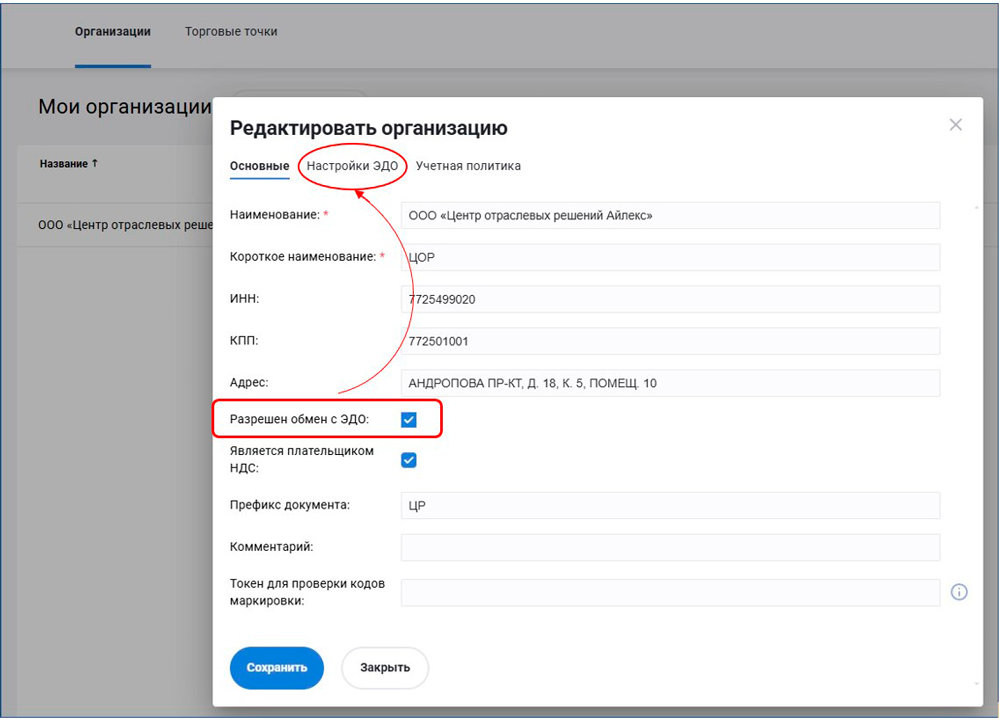
Task: Click the info icon beside the token field
Action: click(x=958, y=592)
